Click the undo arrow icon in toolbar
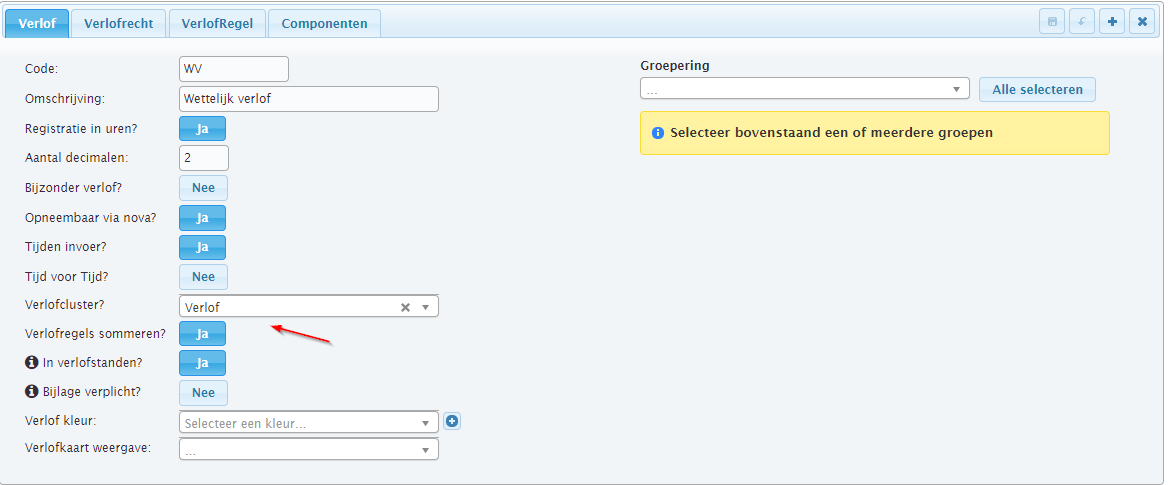The image size is (1169, 485). [1082, 22]
